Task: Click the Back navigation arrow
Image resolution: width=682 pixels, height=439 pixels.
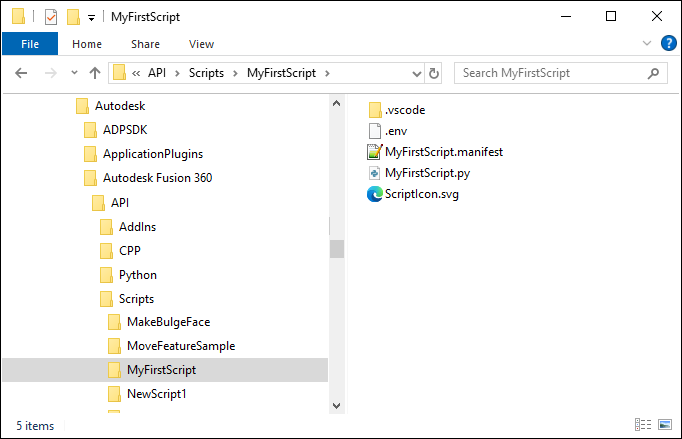Action: [22, 73]
